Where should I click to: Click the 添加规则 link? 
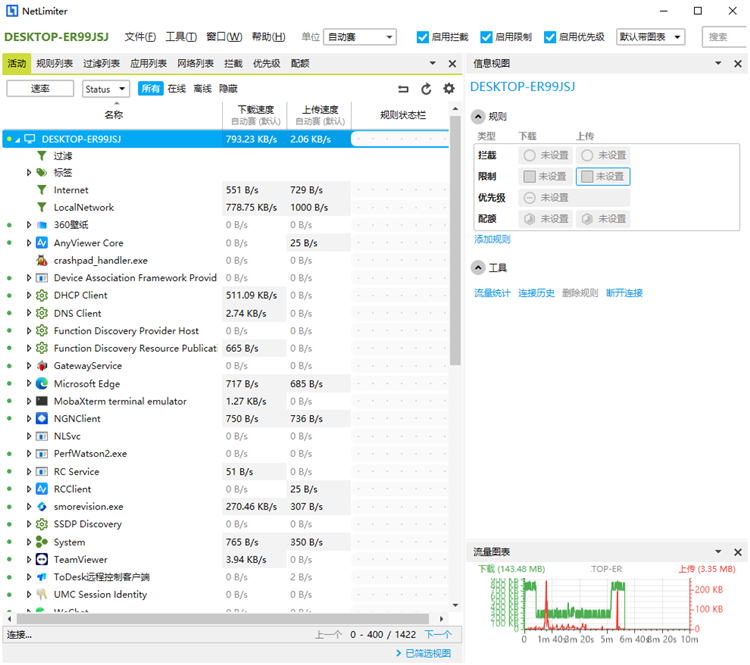[492, 239]
